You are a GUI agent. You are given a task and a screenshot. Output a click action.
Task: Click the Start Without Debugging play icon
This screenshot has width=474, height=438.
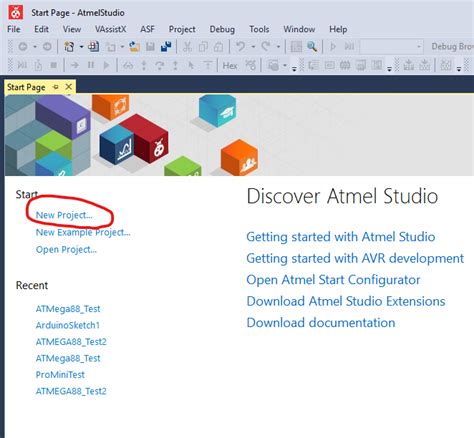pyautogui.click(x=333, y=47)
